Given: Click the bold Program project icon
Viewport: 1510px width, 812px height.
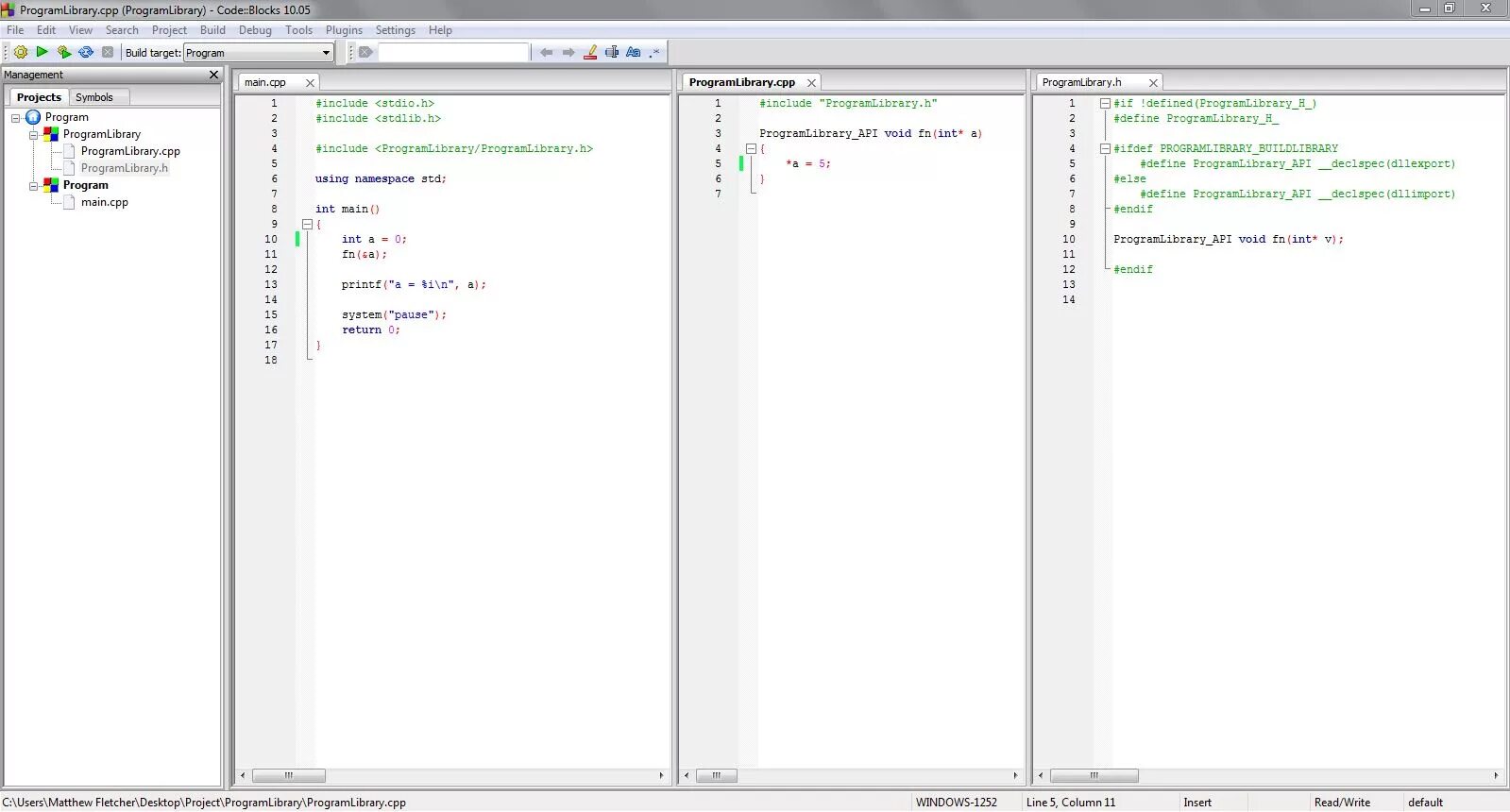Looking at the screenshot, I should pyautogui.click(x=51, y=185).
